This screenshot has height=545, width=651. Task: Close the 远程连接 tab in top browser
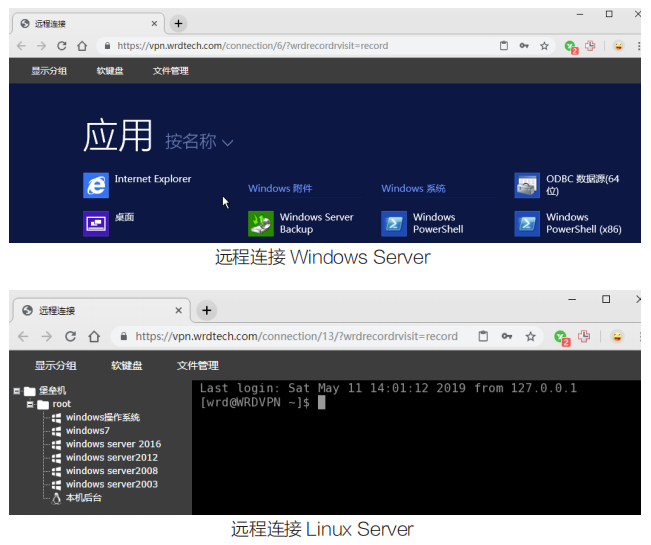coord(154,24)
